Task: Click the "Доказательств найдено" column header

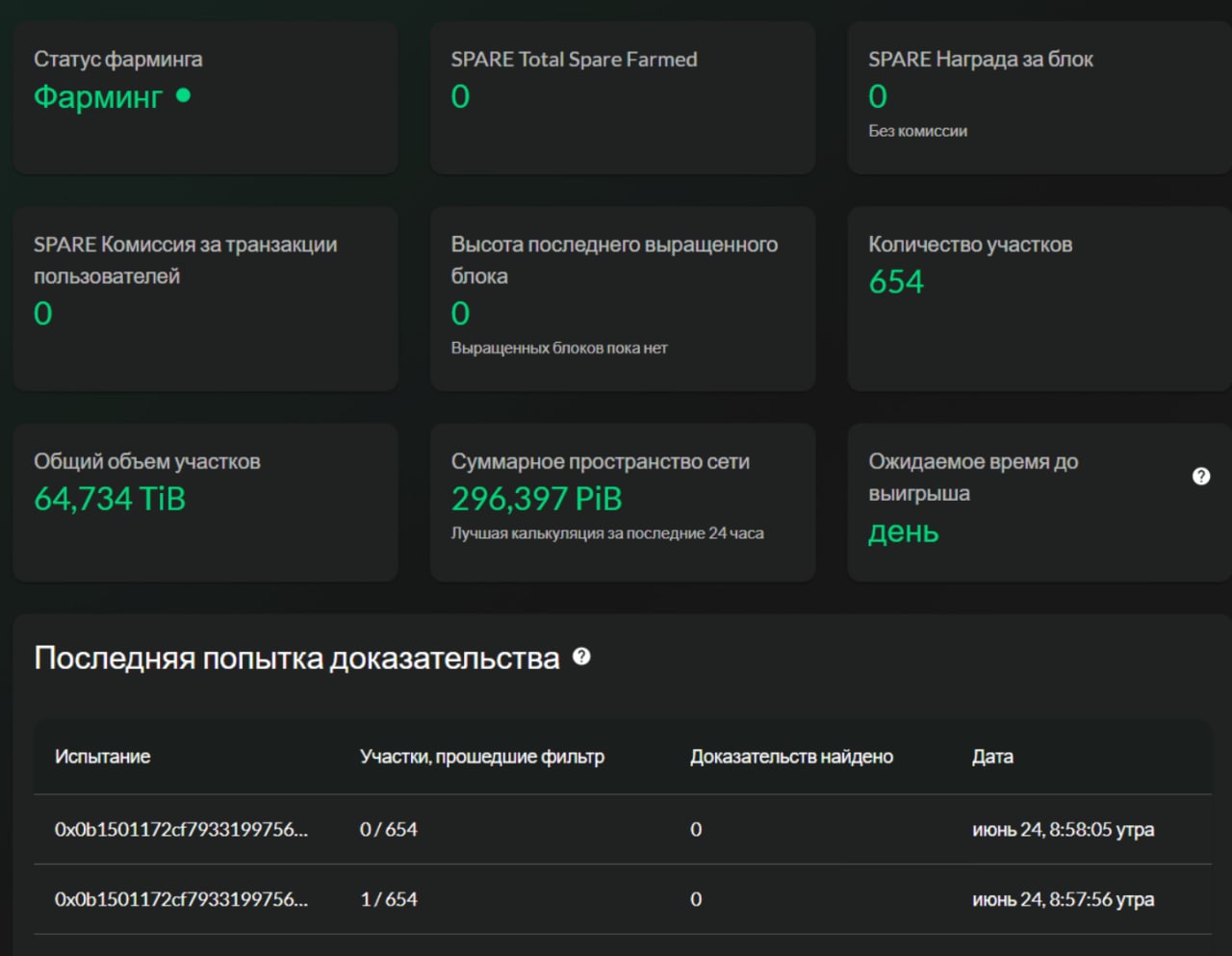Action: [791, 757]
